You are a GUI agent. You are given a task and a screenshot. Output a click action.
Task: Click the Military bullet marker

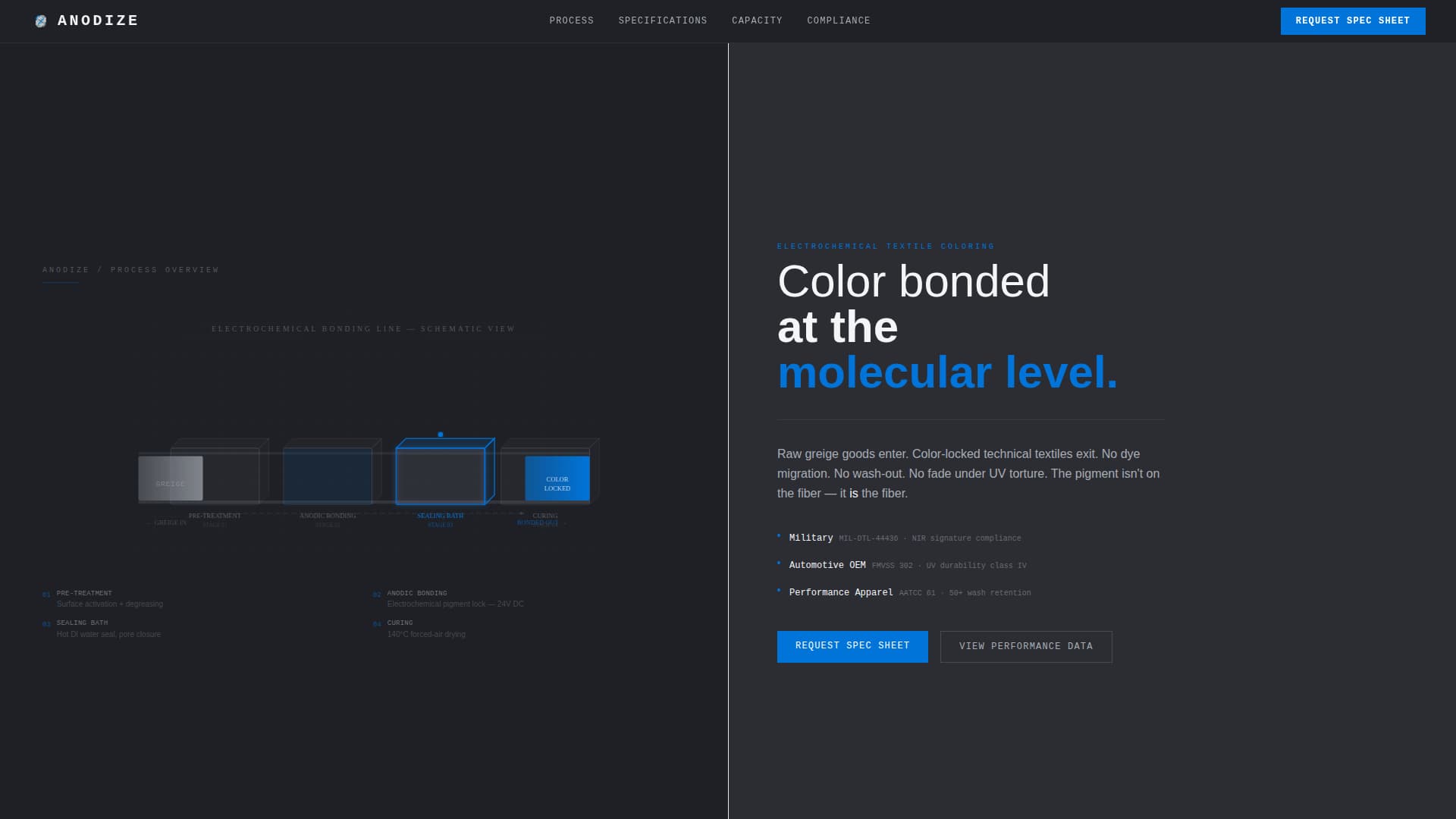pos(779,536)
